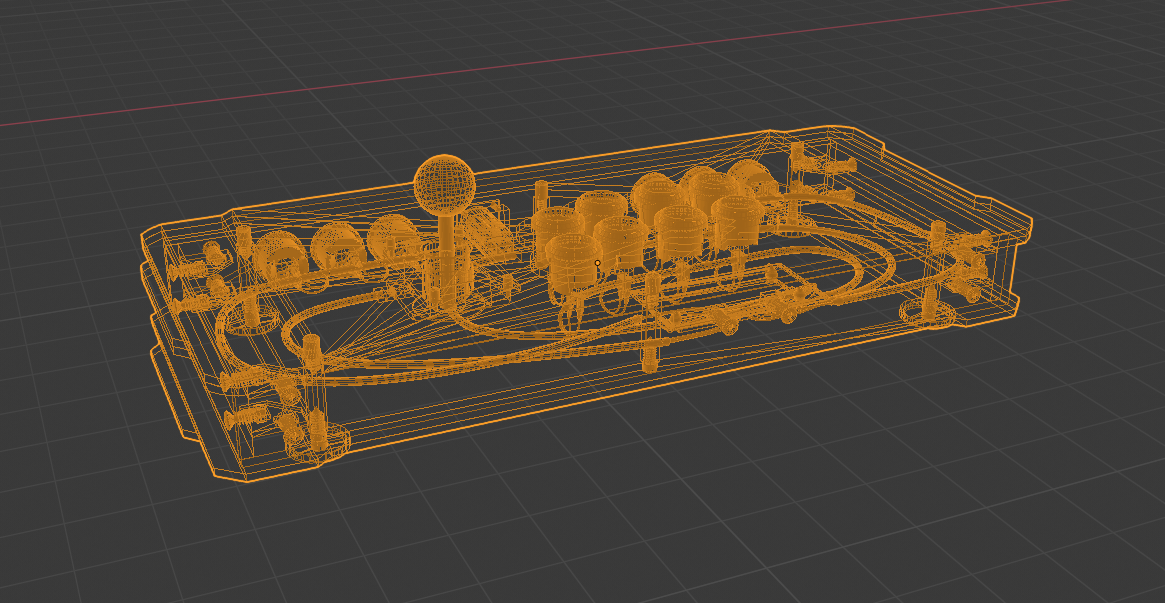Click the wireframe joystick ball top

coord(445,184)
